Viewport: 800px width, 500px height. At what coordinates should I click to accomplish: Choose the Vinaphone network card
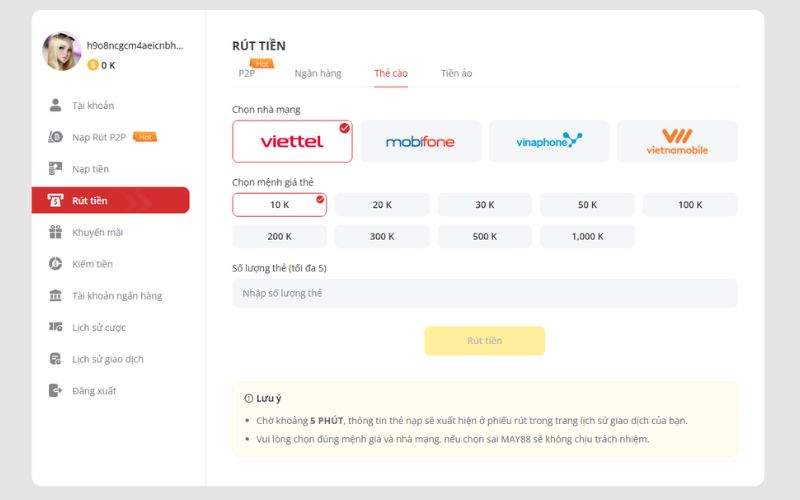(x=549, y=141)
